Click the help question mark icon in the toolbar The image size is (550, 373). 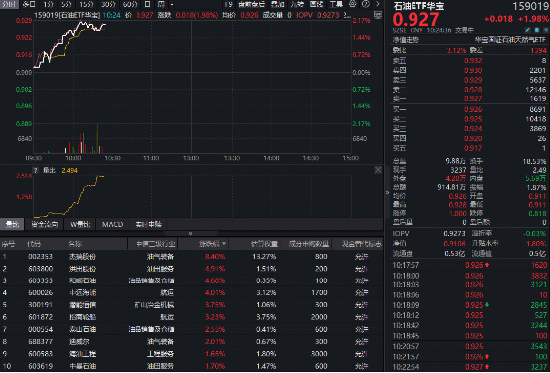tap(365, 4)
